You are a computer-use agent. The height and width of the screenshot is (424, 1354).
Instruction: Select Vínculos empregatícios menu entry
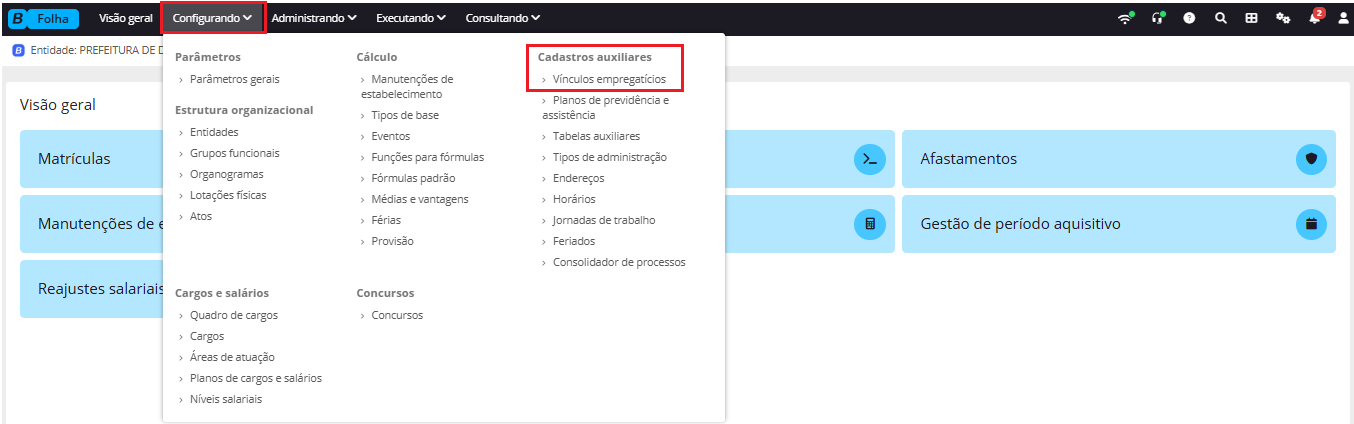[x=609, y=79]
